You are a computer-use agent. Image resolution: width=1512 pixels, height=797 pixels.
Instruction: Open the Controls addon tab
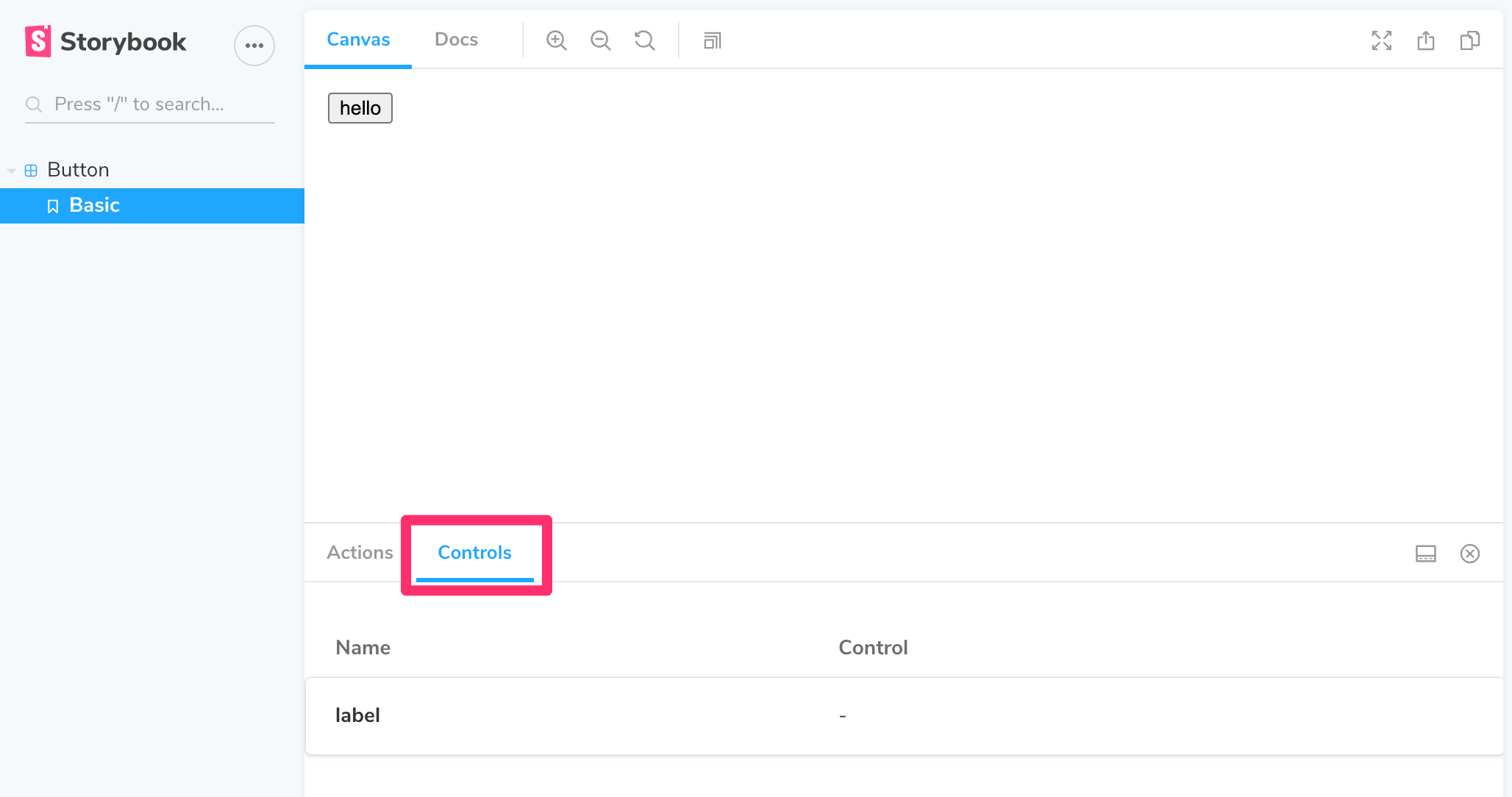pyautogui.click(x=474, y=552)
